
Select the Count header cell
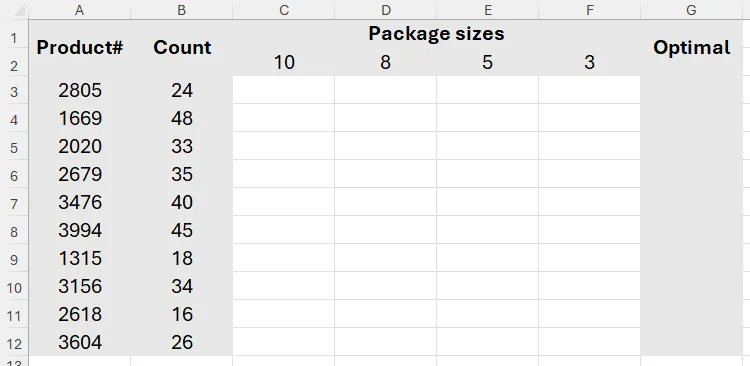[182, 48]
